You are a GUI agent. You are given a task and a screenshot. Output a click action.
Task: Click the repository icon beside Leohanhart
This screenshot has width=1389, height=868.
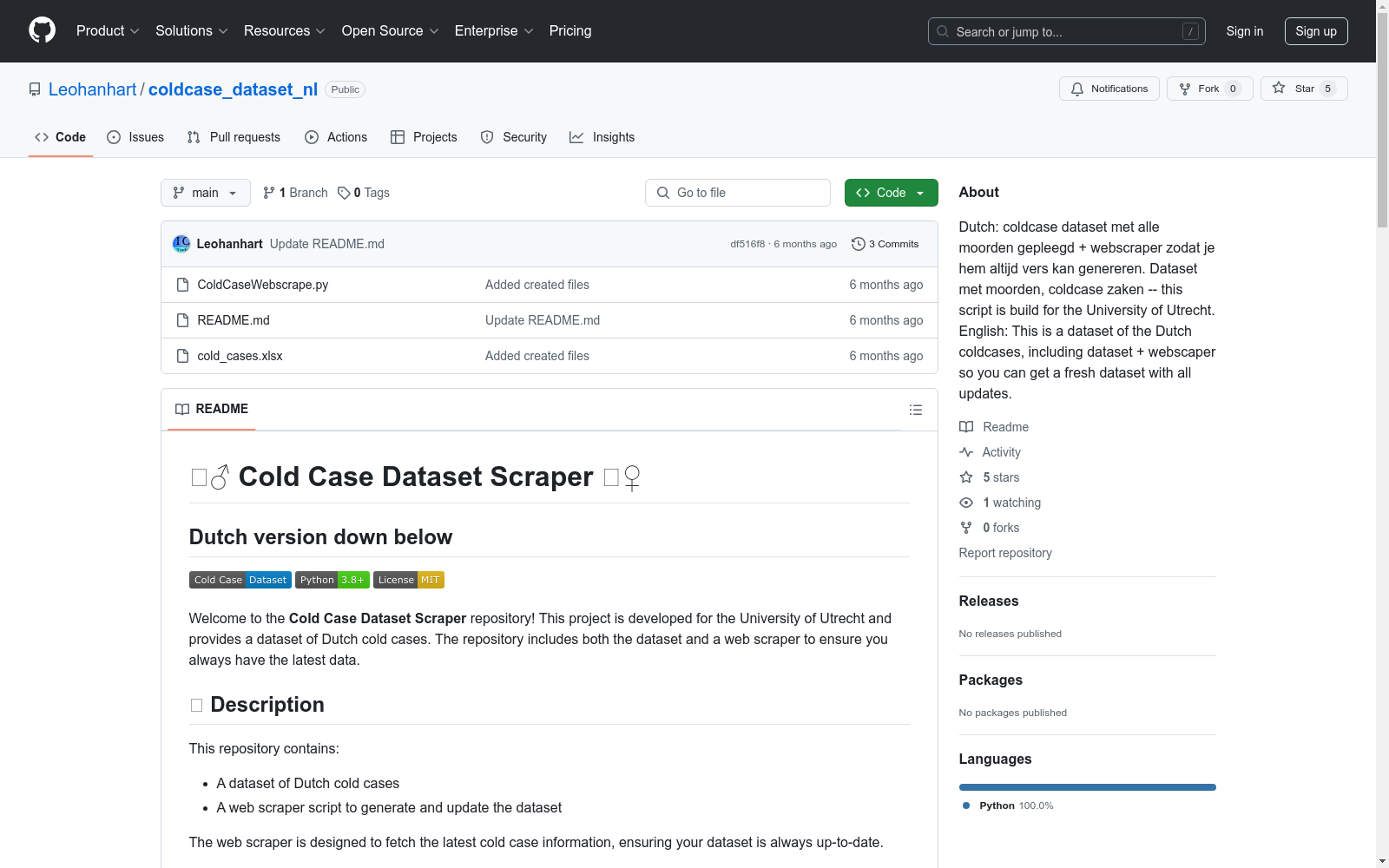click(35, 89)
